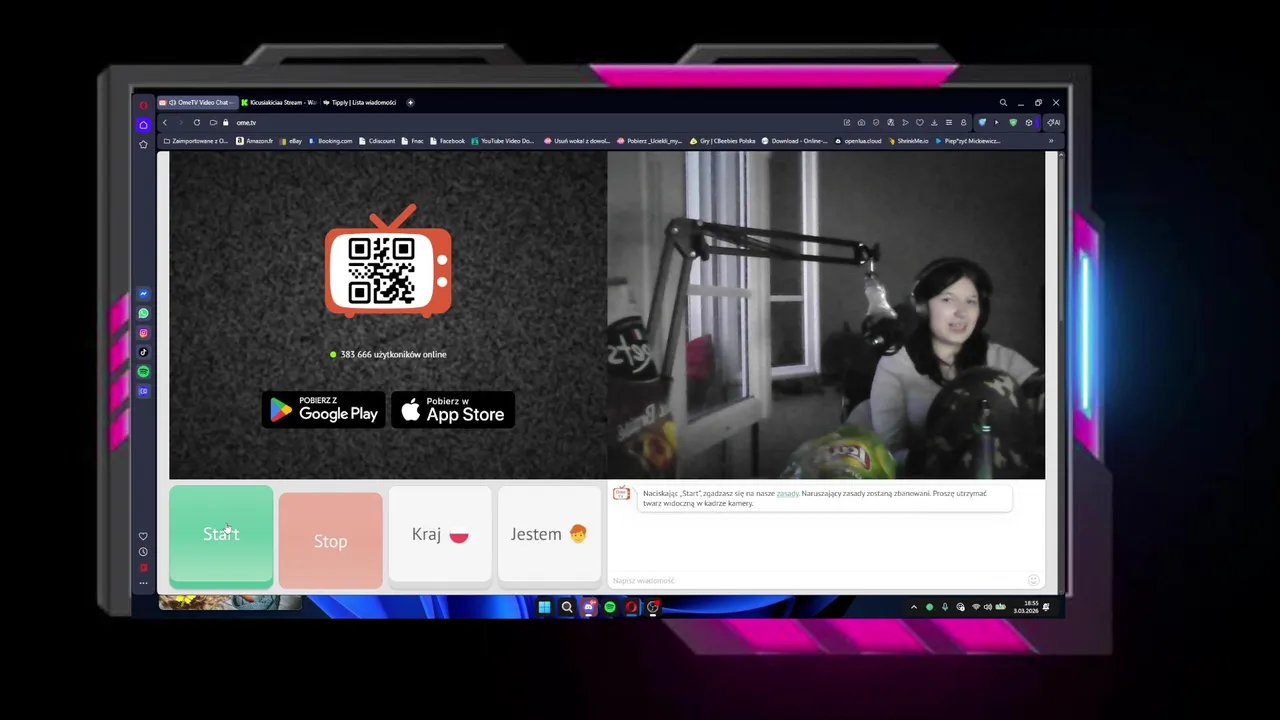Open the bookmarks star in Opera sidebar
The image size is (1280, 720).
(143, 144)
